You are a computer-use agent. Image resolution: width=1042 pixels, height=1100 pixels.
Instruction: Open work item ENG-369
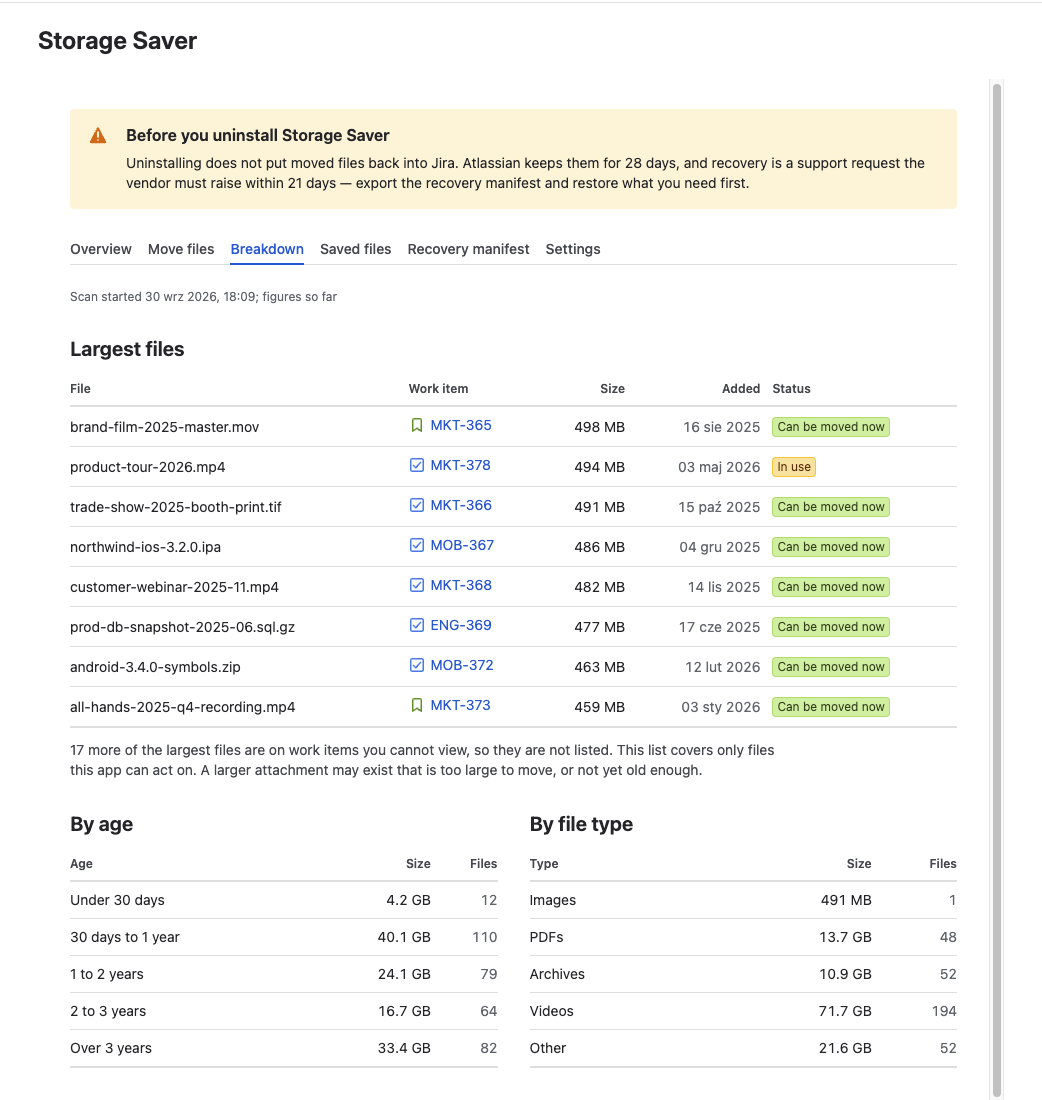click(x=461, y=625)
